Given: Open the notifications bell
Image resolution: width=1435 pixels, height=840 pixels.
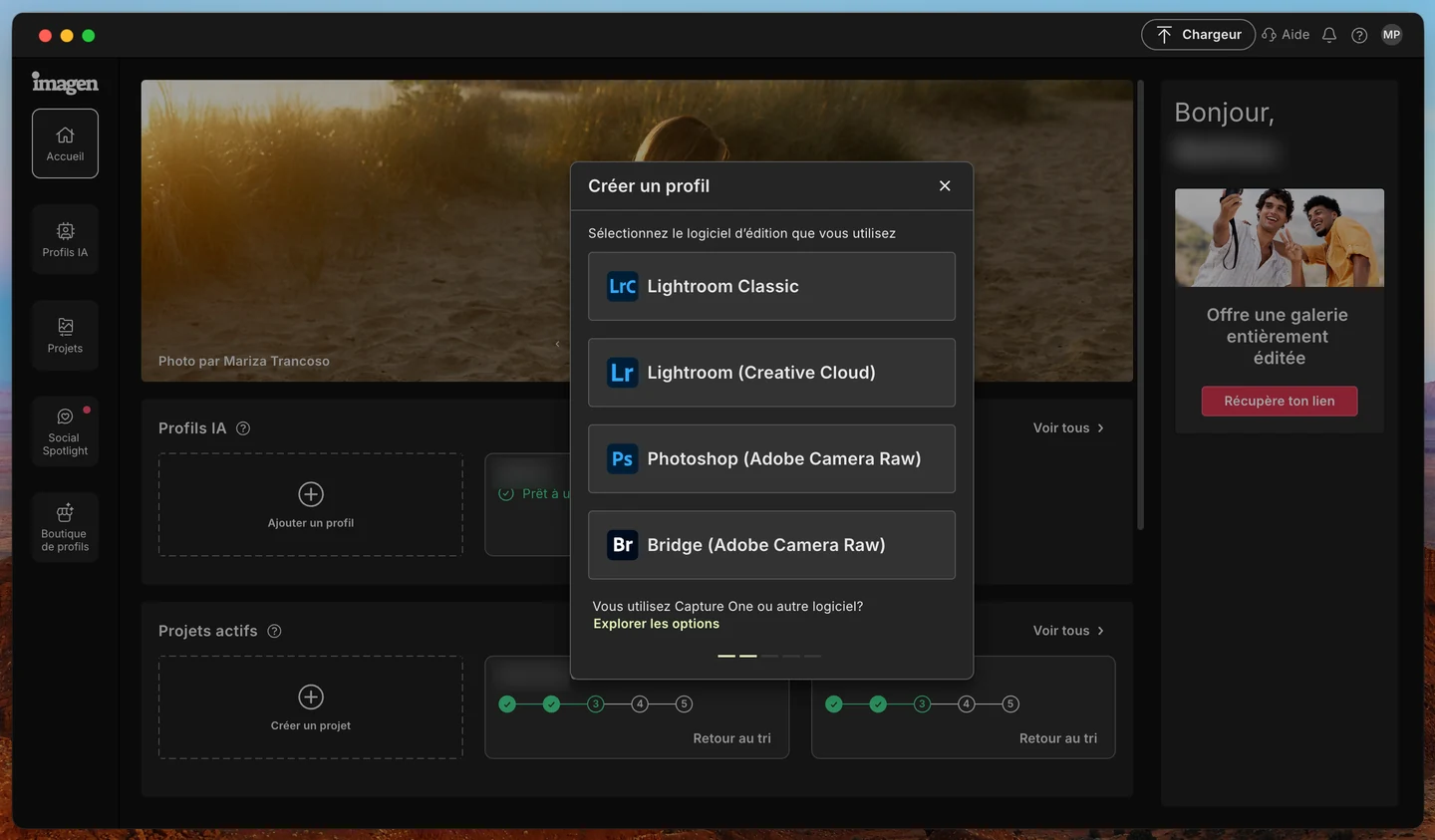Looking at the screenshot, I should pyautogui.click(x=1329, y=35).
